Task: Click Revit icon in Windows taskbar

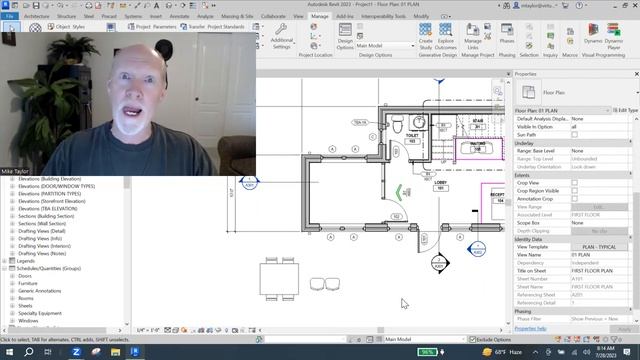Action: click(x=134, y=352)
